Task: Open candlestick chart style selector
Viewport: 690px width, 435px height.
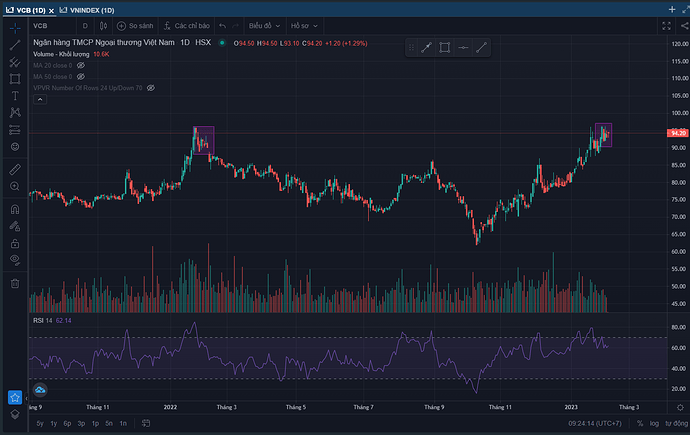Action: 106,25
